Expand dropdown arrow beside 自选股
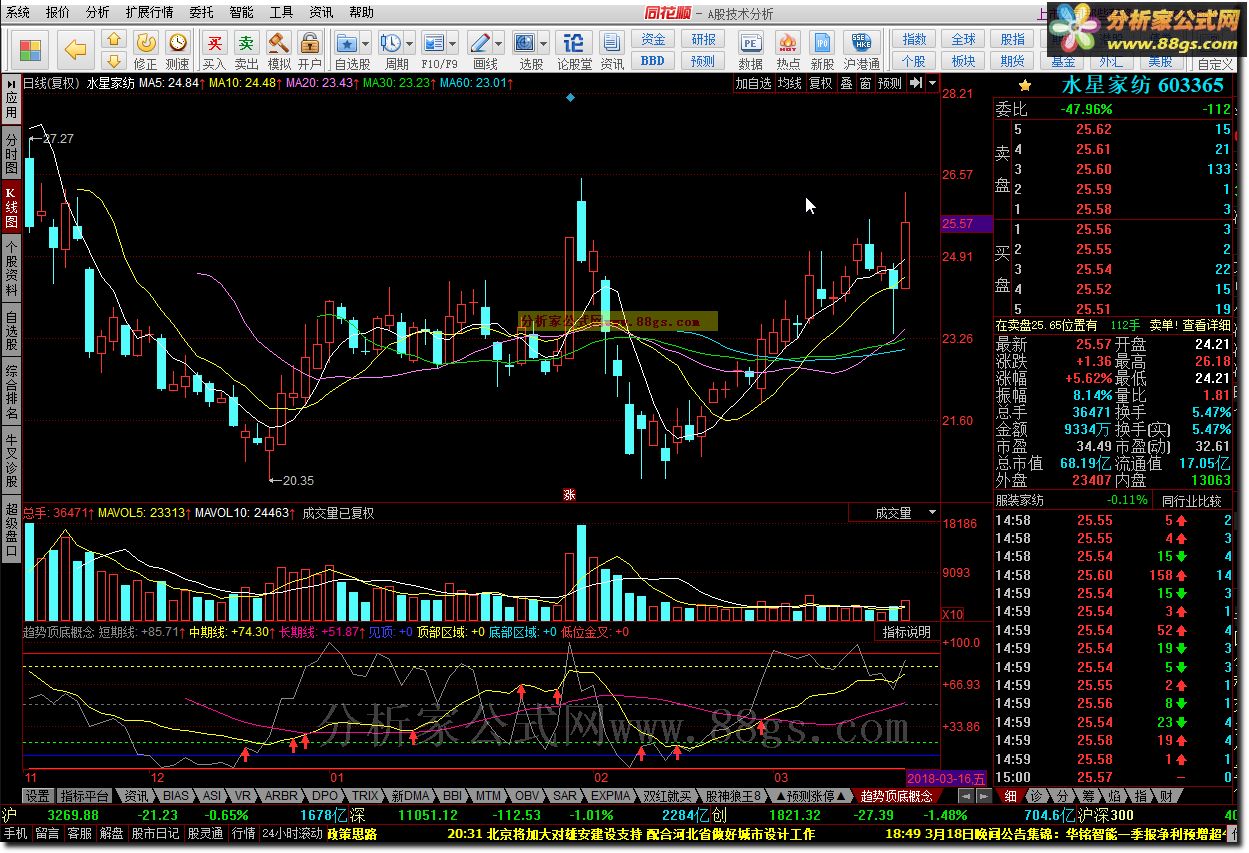This screenshot has width=1249, height=853. [x=366, y=44]
